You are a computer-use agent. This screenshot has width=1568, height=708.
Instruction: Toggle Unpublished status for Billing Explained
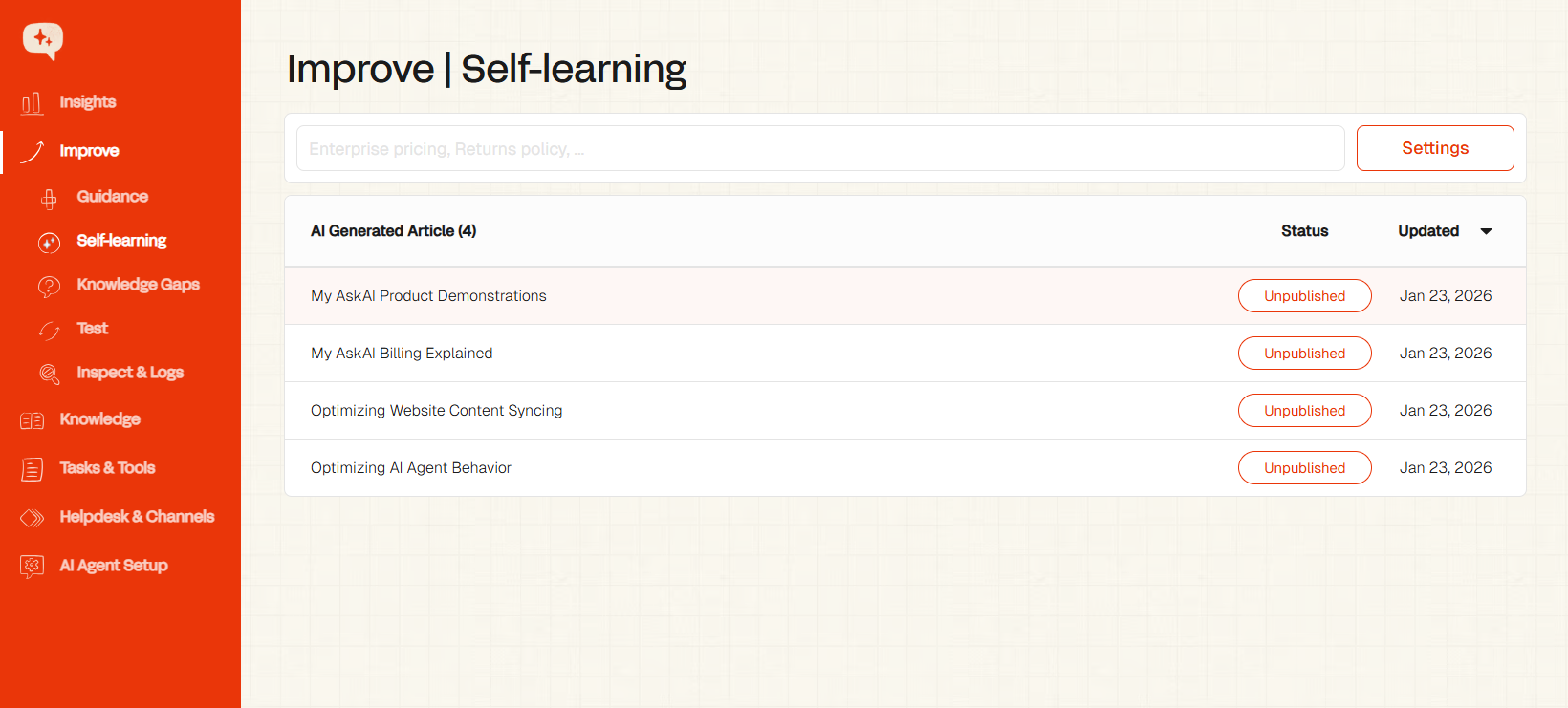click(x=1304, y=354)
